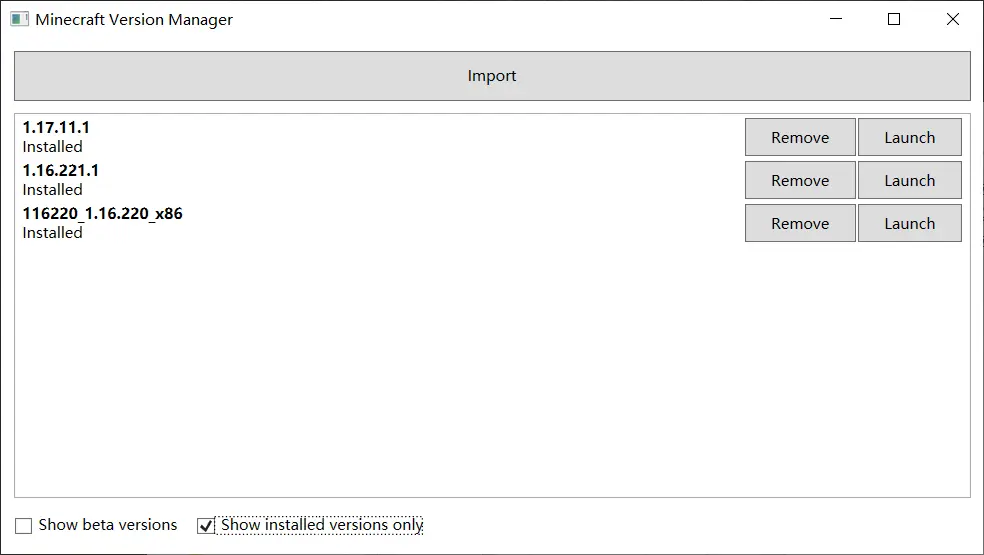Enable the Show beta versions checkbox

tap(23, 525)
